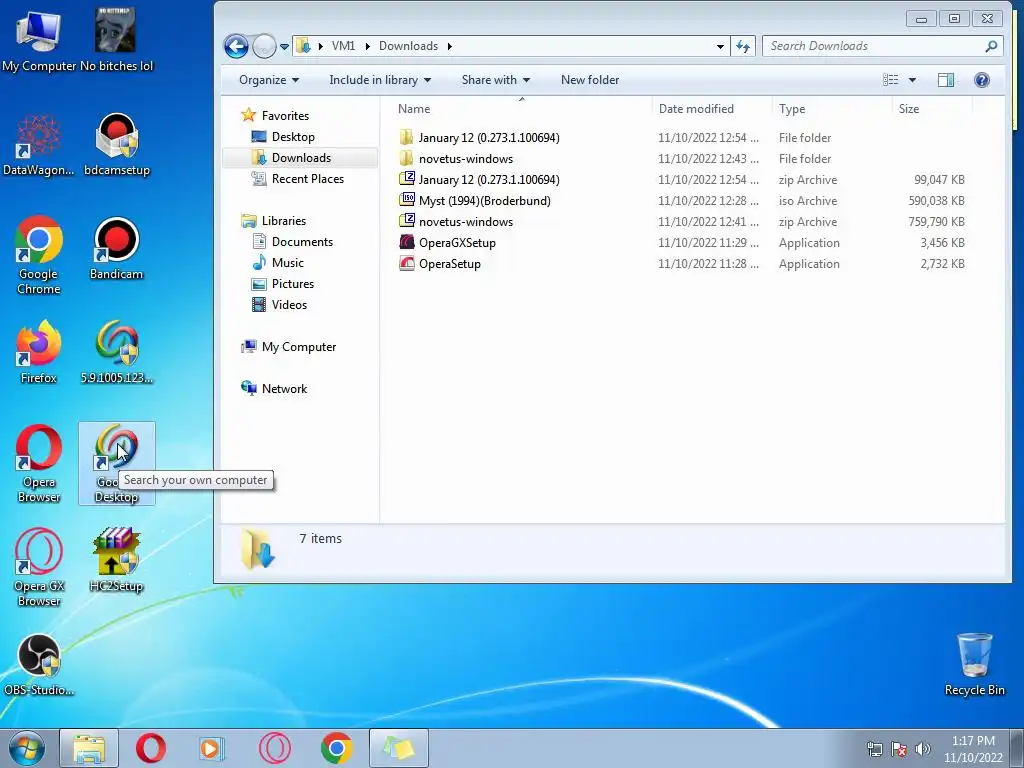Launch Chrome from the taskbar
1024x768 pixels.
(x=337, y=748)
